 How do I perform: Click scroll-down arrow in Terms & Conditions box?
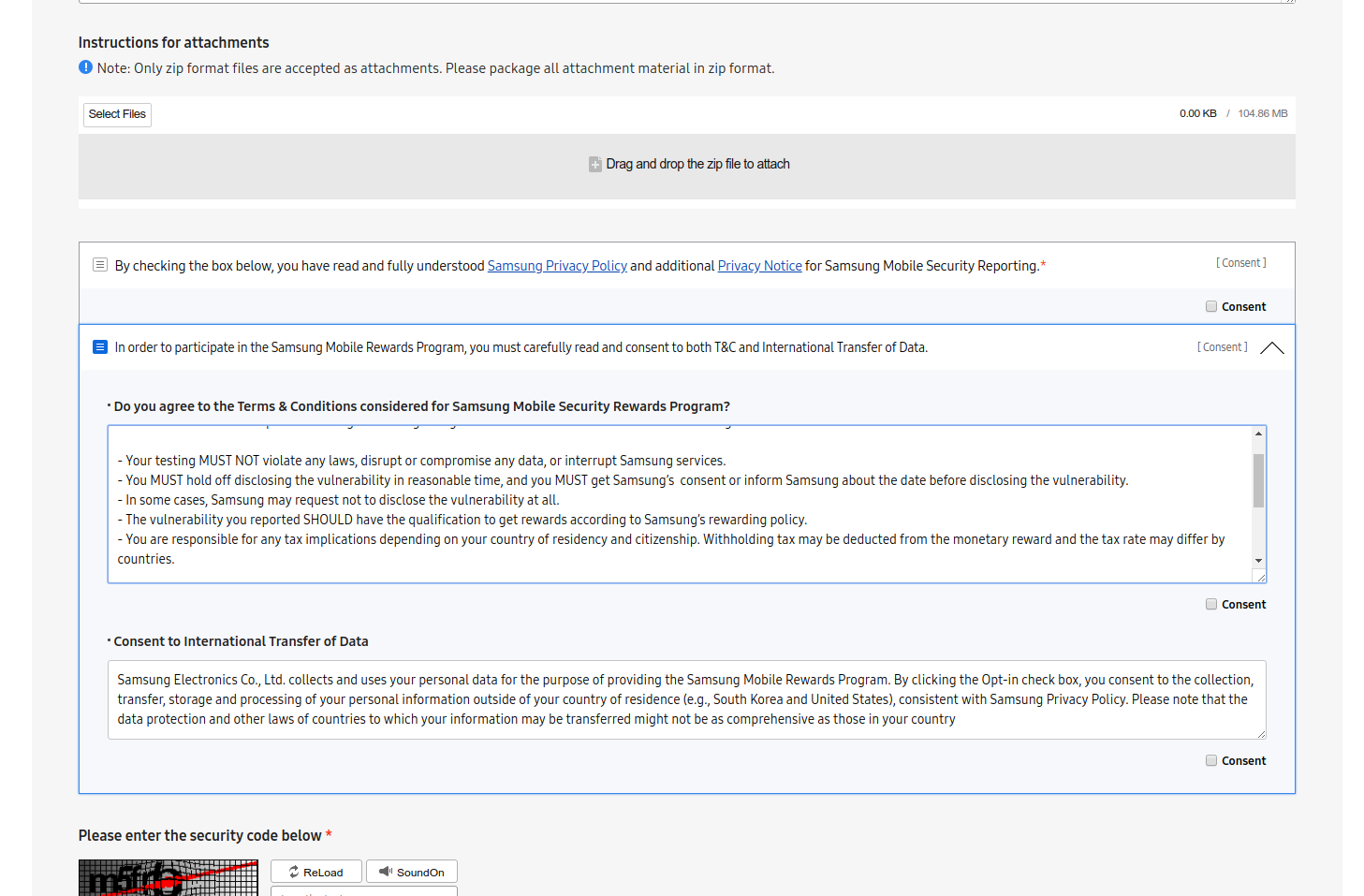tap(1258, 561)
